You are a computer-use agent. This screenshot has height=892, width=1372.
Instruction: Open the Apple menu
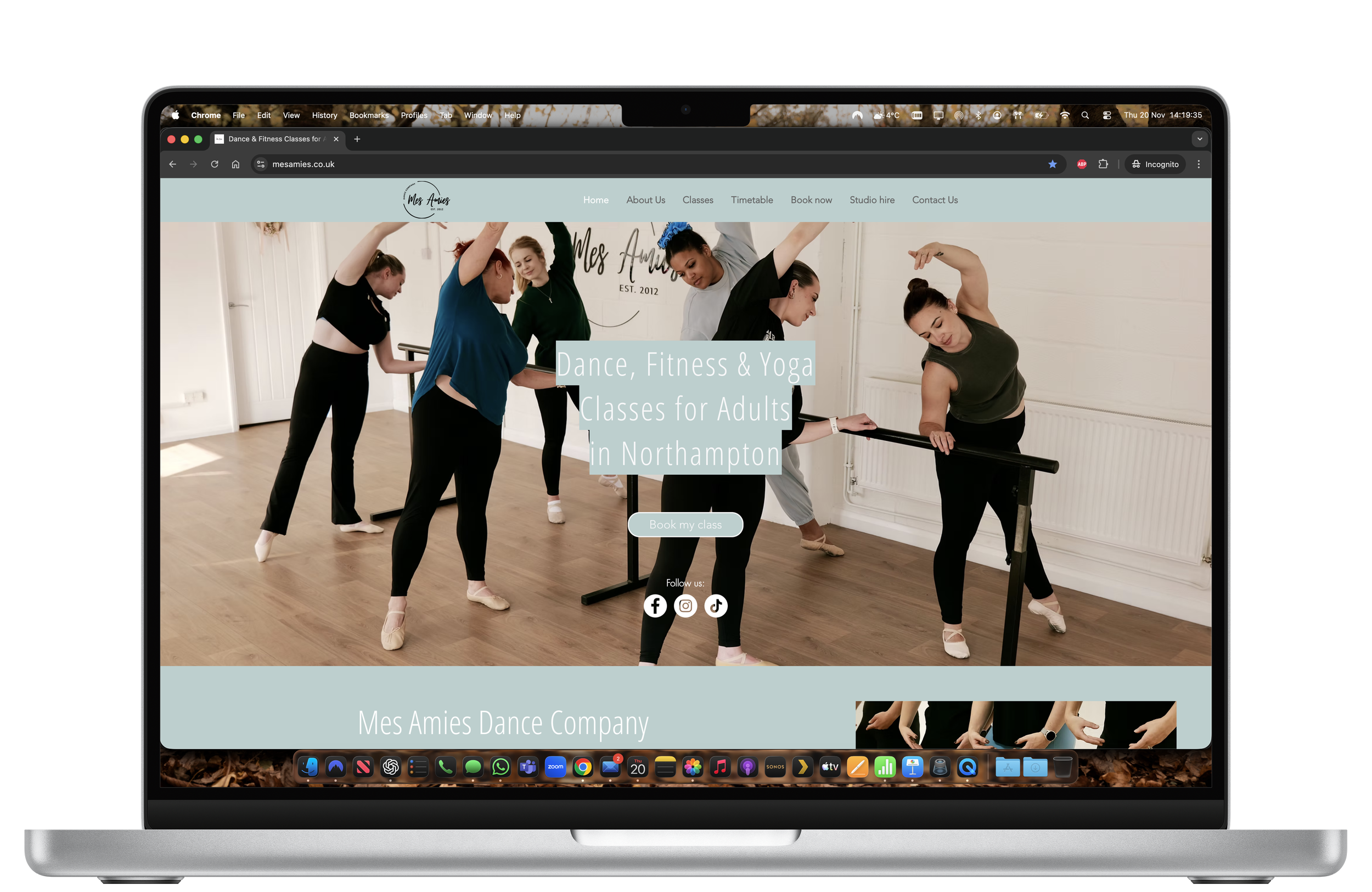[x=176, y=115]
